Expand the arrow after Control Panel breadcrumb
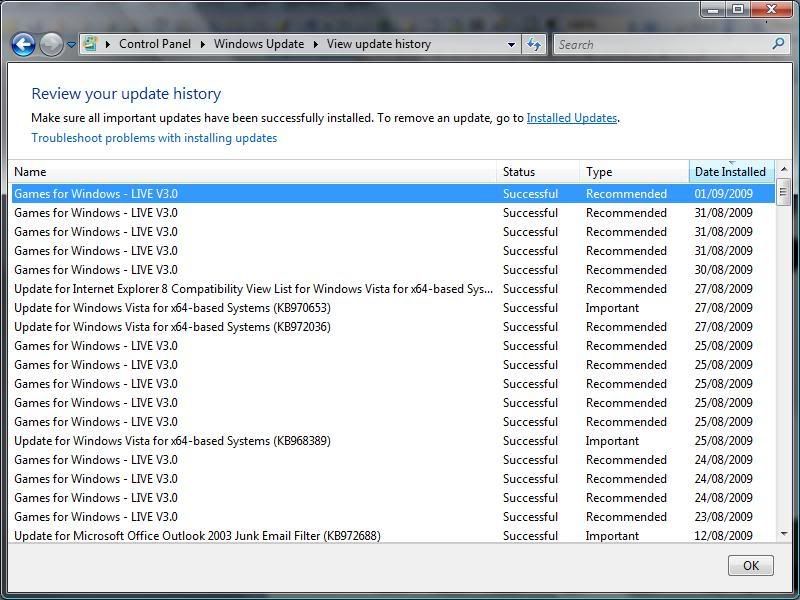Viewport: 800px width, 600px height. point(203,44)
